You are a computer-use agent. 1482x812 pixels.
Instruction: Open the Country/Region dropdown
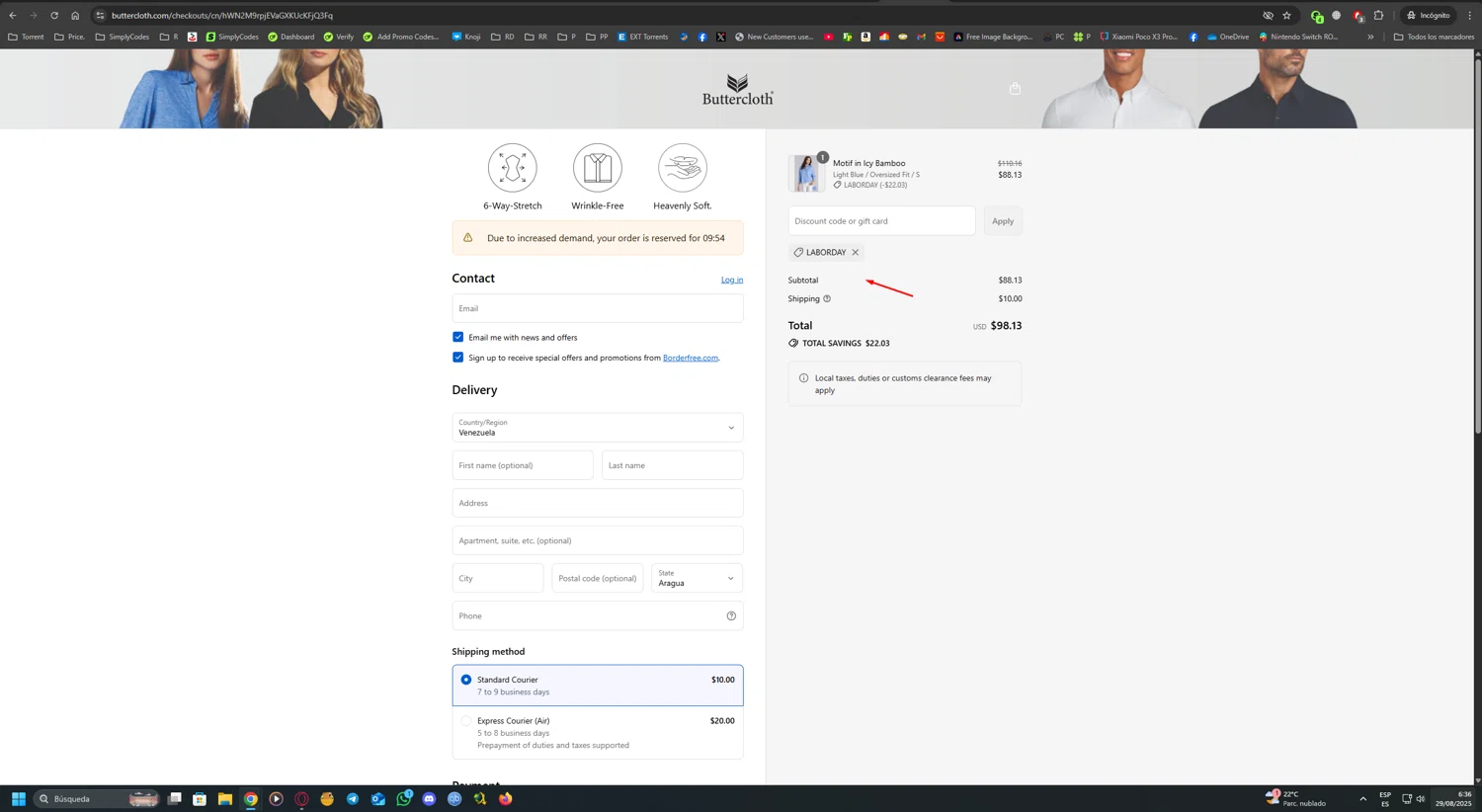click(x=598, y=428)
